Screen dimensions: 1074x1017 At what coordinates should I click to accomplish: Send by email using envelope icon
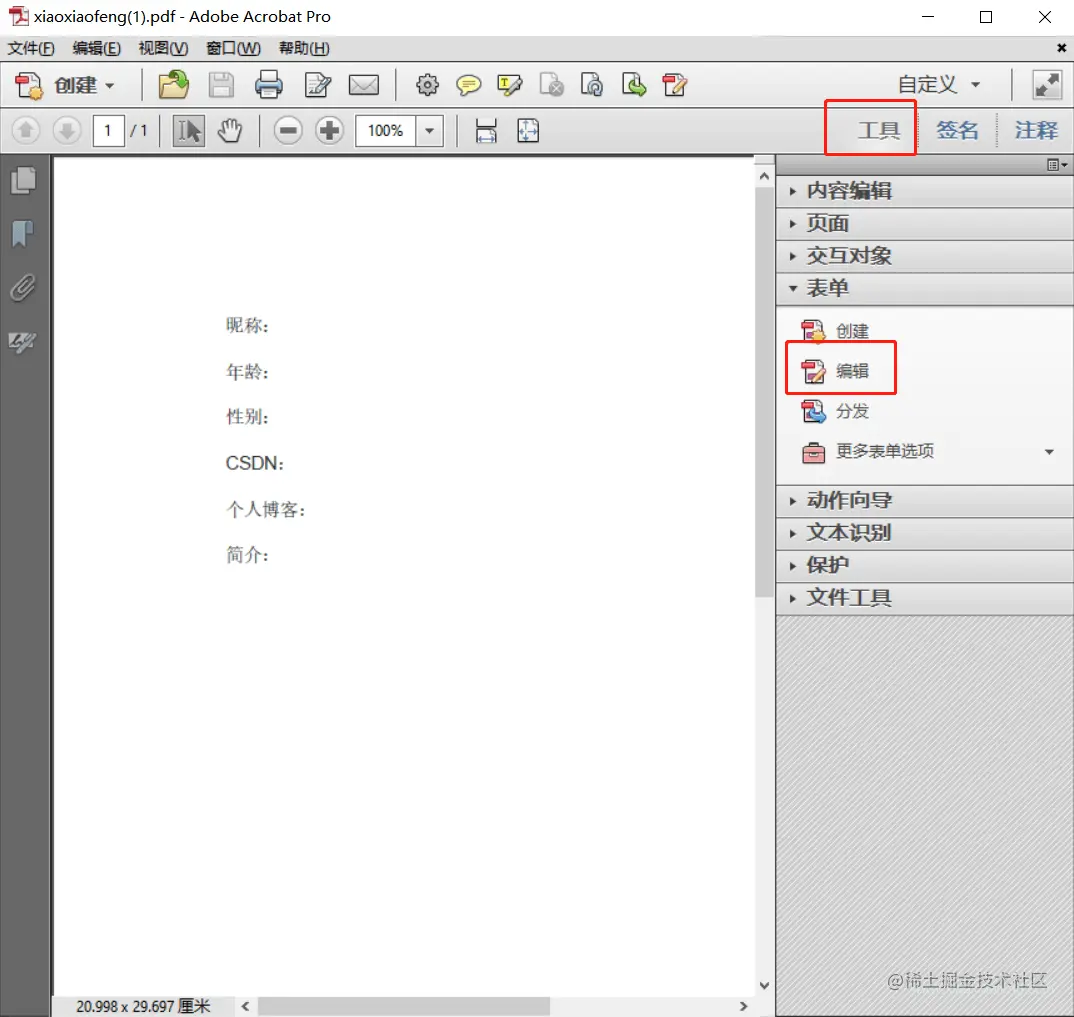[x=364, y=86]
